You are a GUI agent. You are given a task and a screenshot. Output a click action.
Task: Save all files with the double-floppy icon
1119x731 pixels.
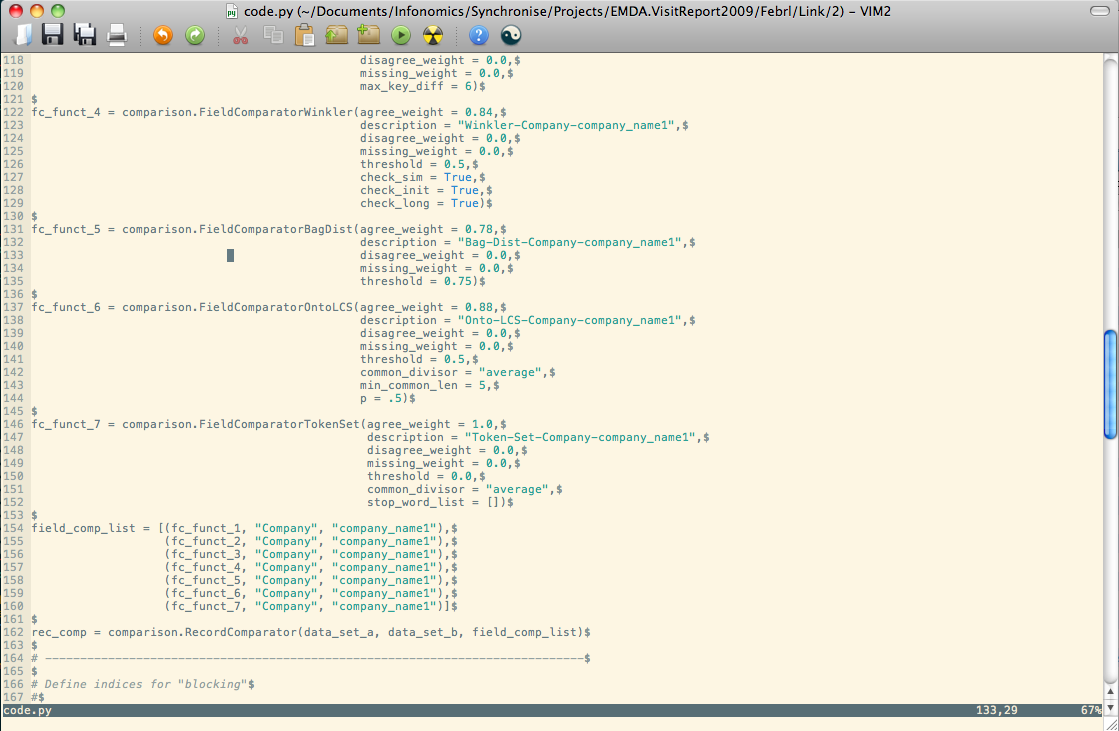(x=84, y=34)
